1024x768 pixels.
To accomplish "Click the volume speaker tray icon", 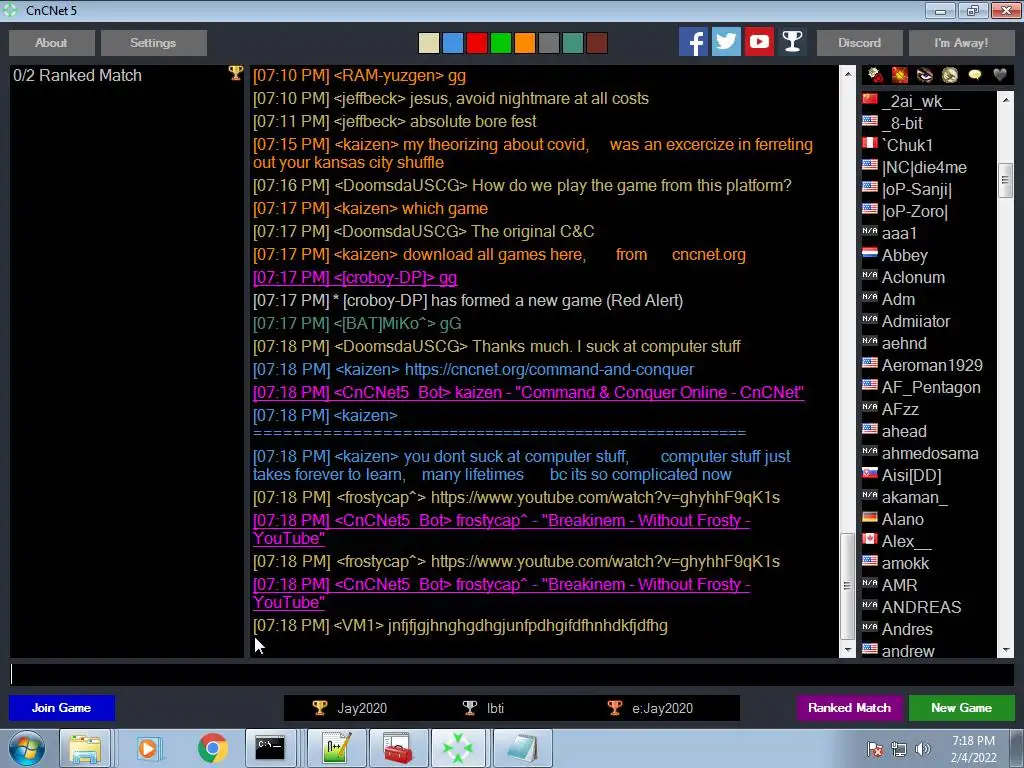I will click(x=923, y=749).
